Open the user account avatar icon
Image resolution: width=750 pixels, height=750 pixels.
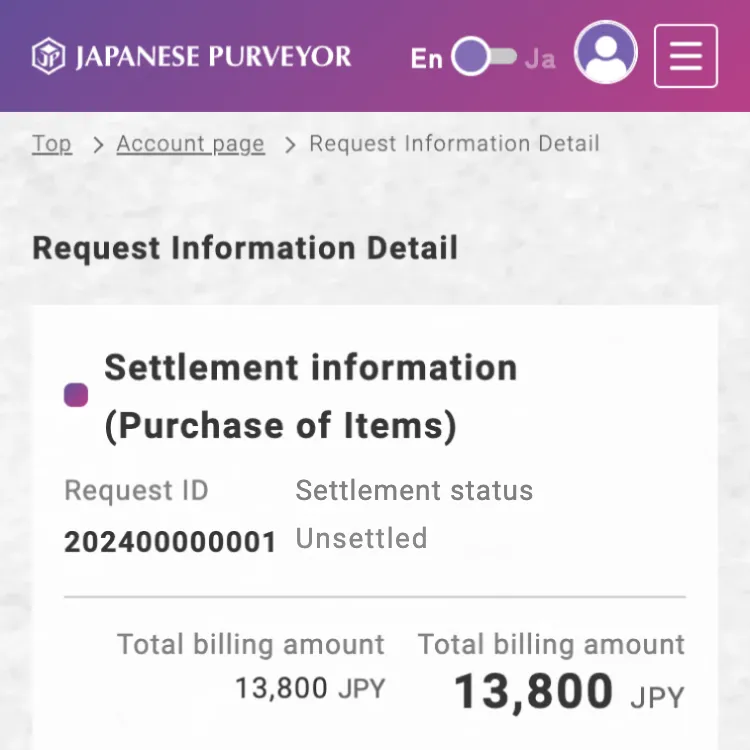click(x=606, y=52)
